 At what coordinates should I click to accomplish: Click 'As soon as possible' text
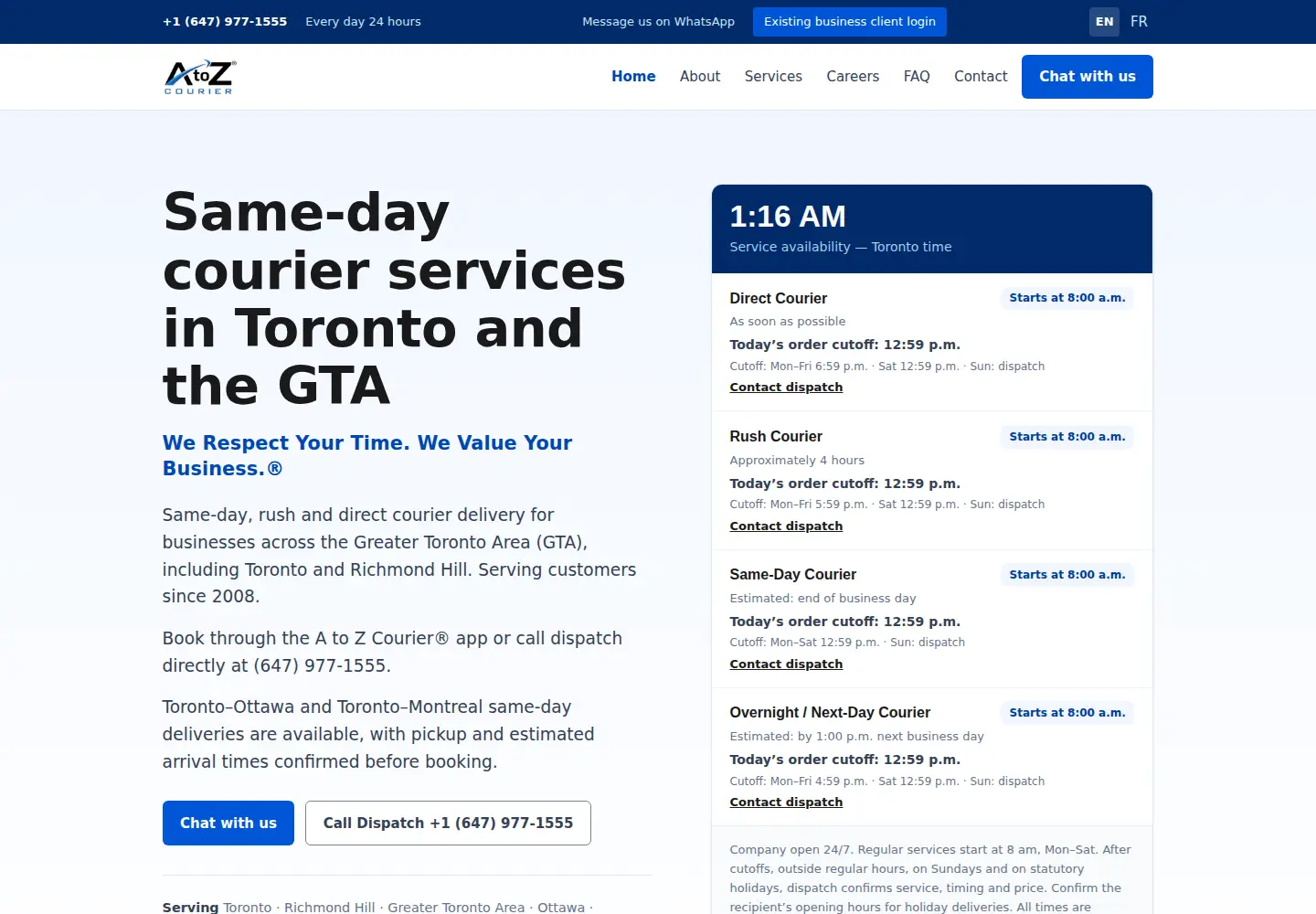(788, 322)
